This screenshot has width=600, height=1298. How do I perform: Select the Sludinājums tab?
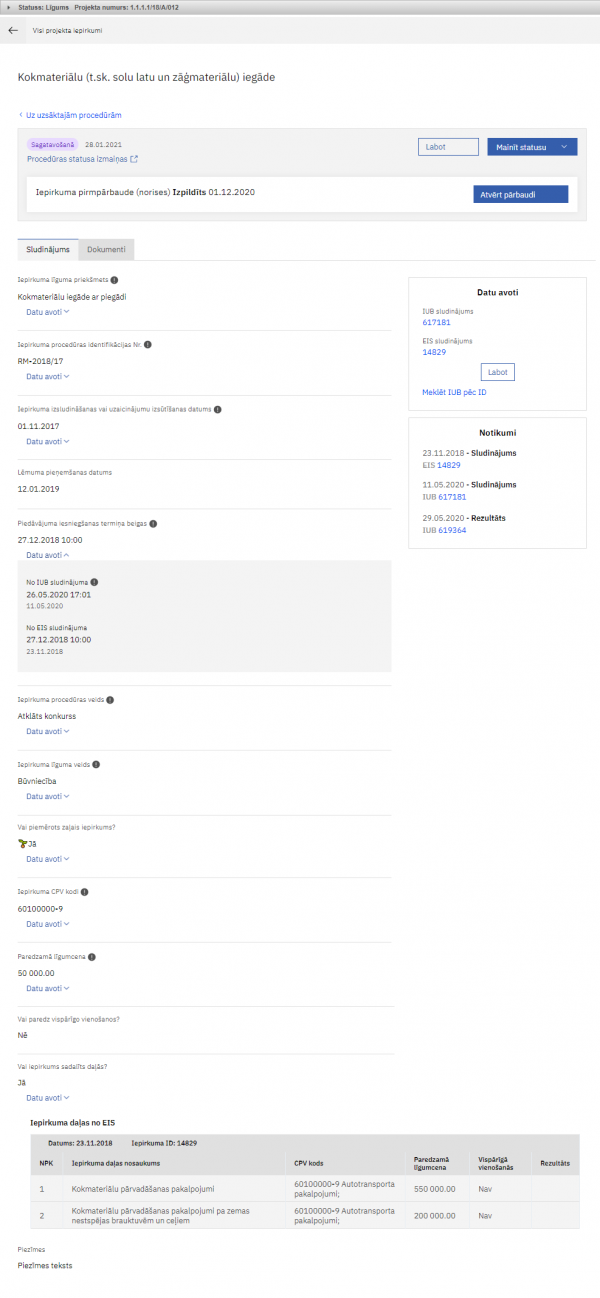tap(48, 250)
